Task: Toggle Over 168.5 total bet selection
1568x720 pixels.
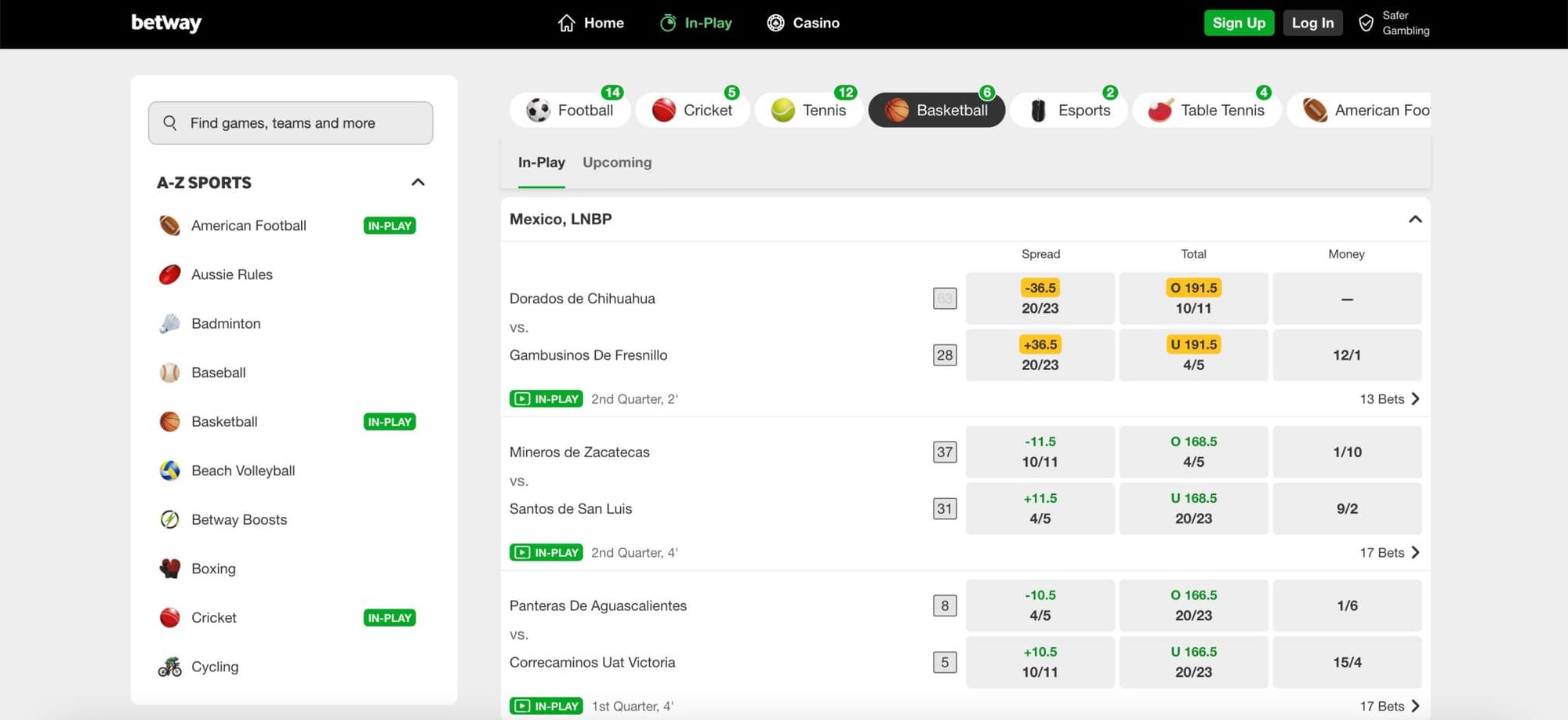Action: pos(1192,452)
